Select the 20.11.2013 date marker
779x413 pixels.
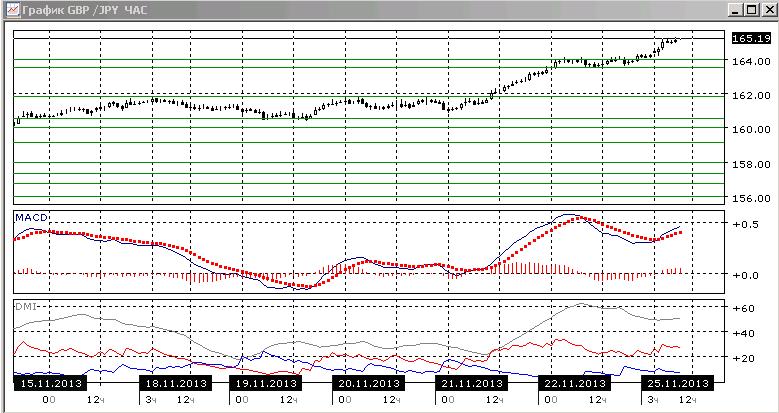368,384
